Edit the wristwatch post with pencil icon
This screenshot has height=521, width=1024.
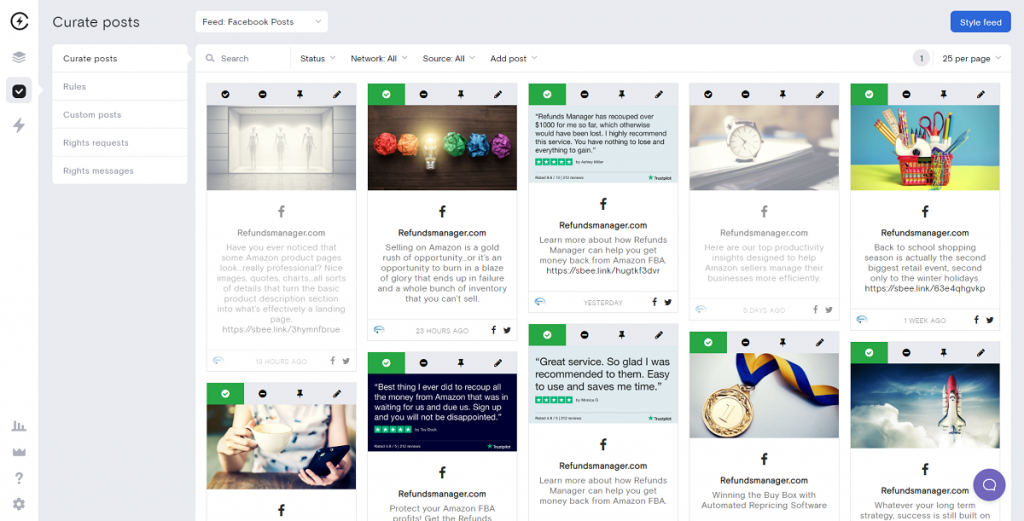point(820,95)
